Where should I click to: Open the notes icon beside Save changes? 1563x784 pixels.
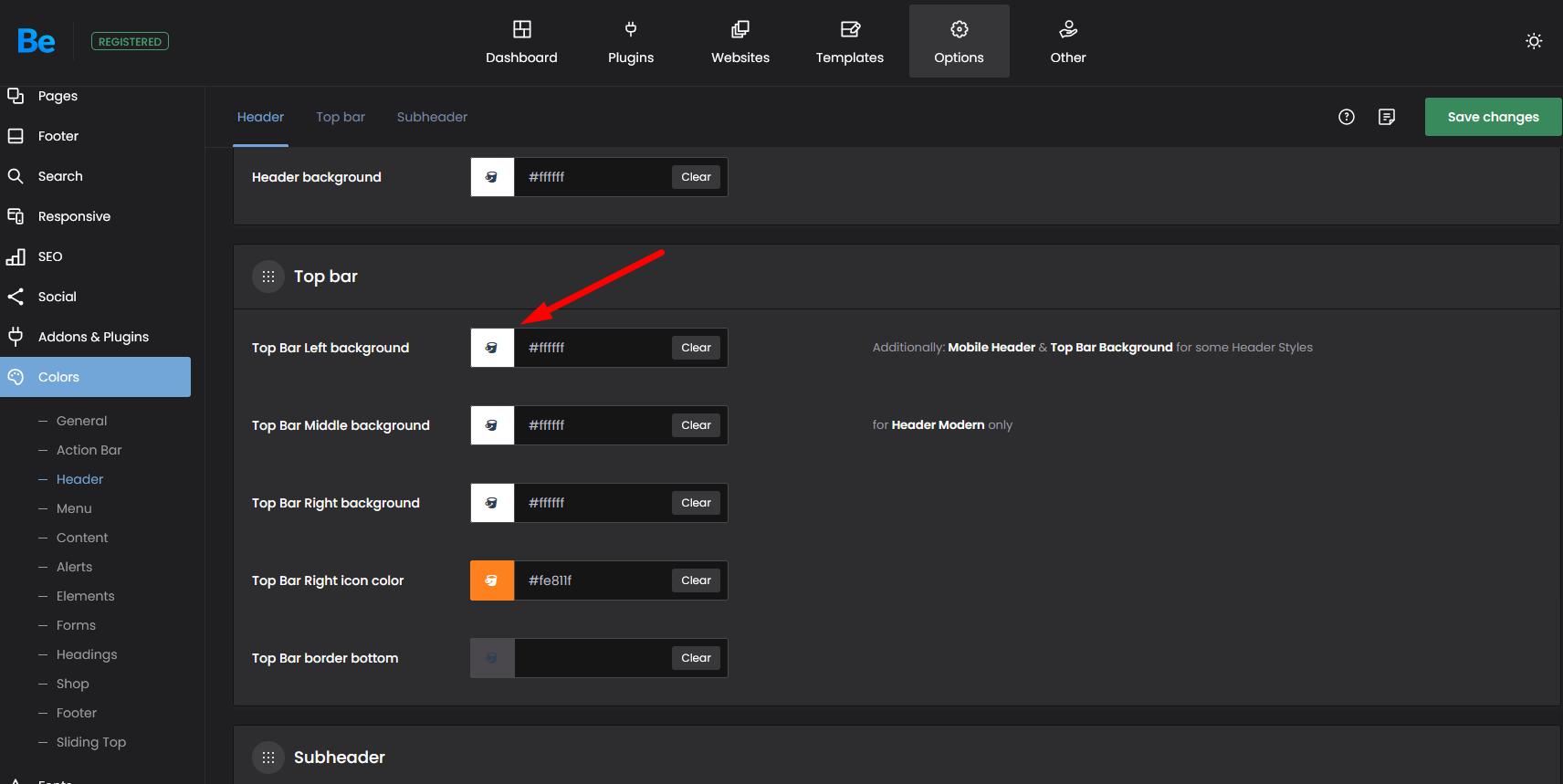click(1387, 117)
